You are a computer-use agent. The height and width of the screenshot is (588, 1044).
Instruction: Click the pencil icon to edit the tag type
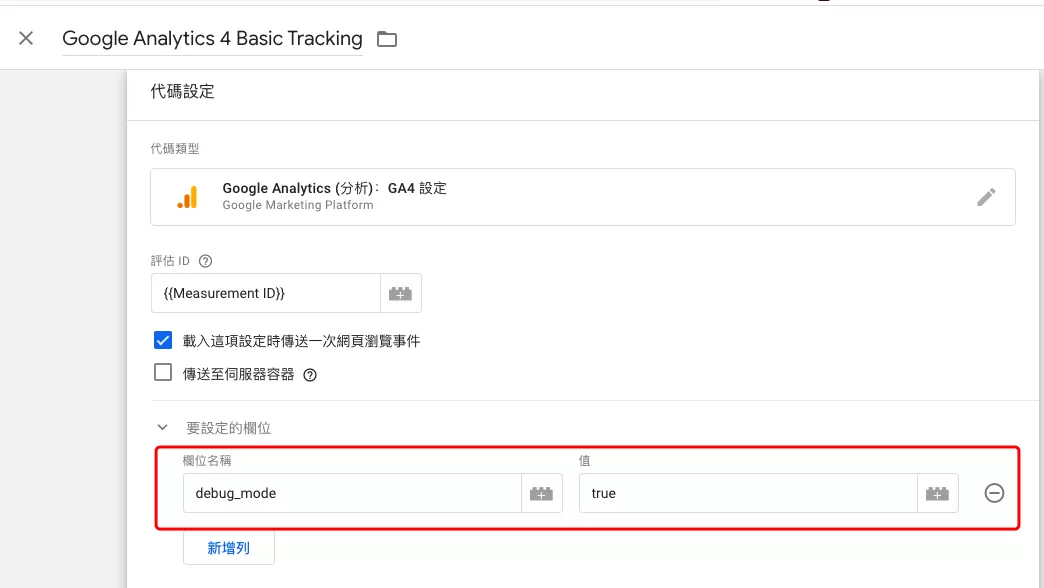point(986,196)
